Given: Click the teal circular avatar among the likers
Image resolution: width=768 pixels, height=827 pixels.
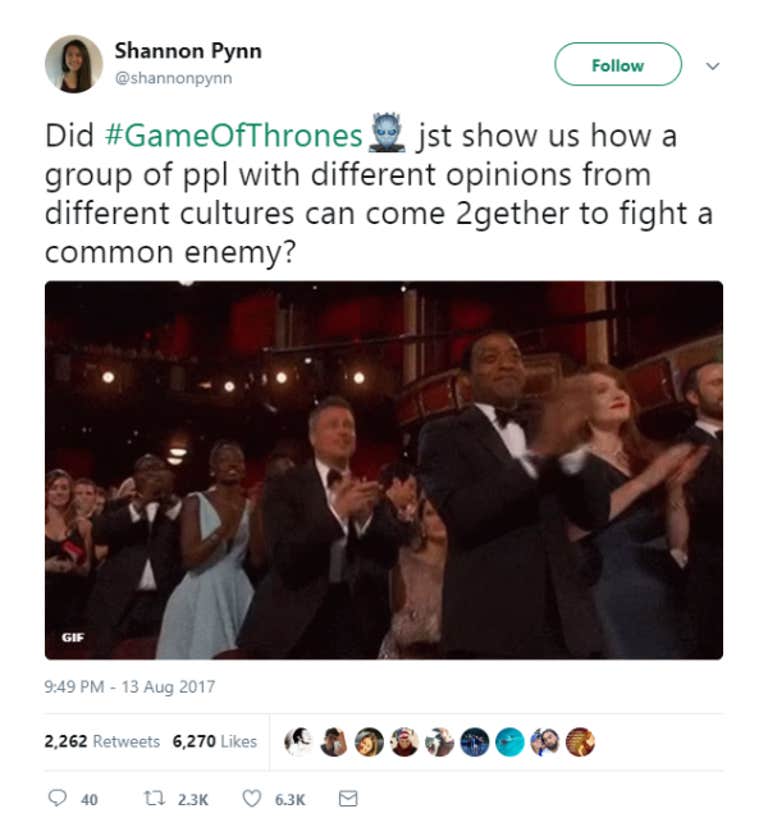Looking at the screenshot, I should (510, 742).
